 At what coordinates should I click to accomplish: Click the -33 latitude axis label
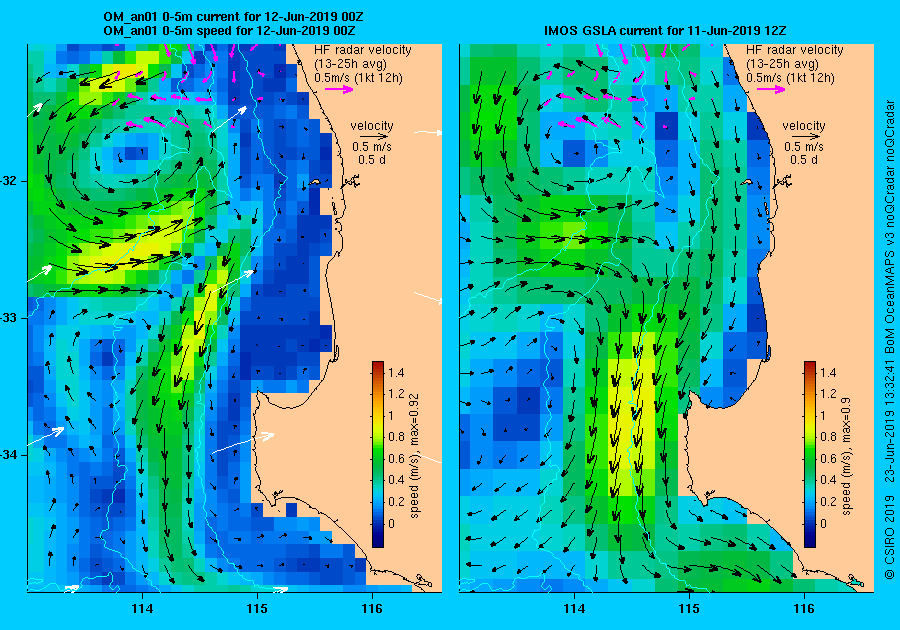pyautogui.click(x=9, y=318)
